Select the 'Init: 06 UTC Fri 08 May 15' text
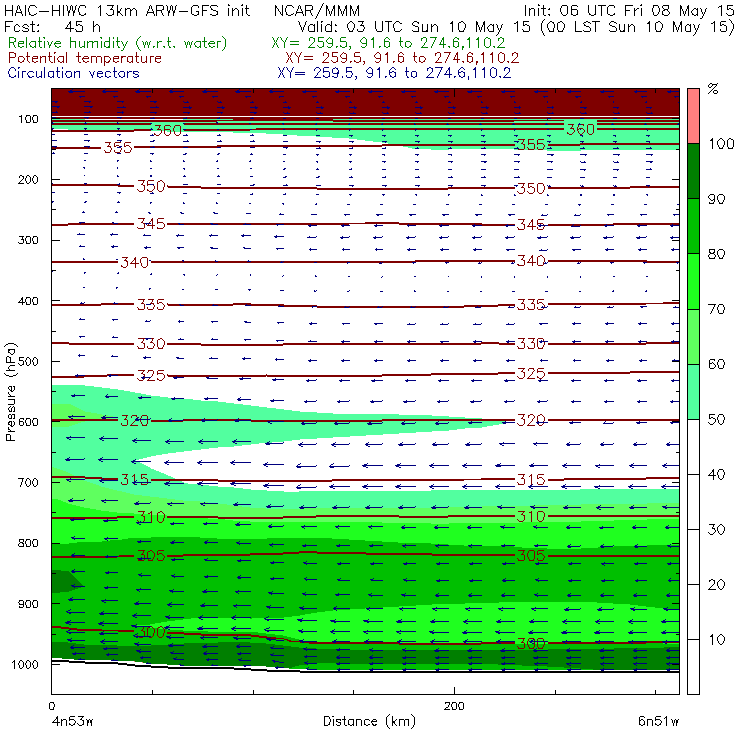This screenshot has height=740, width=740. click(629, 11)
